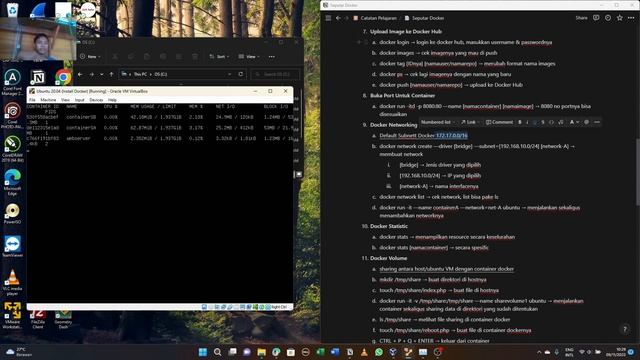Screen dimensions: 640x360
Task: Click Google Chrome desktop shortcut
Action: (63, 77)
